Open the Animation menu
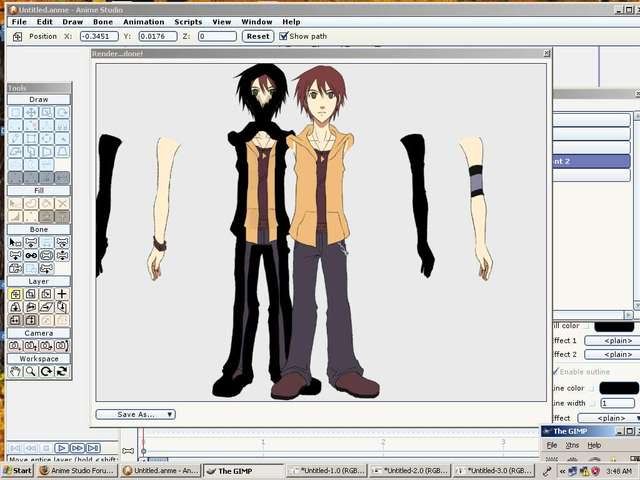Viewport: 640px width, 480px height. [143, 21]
